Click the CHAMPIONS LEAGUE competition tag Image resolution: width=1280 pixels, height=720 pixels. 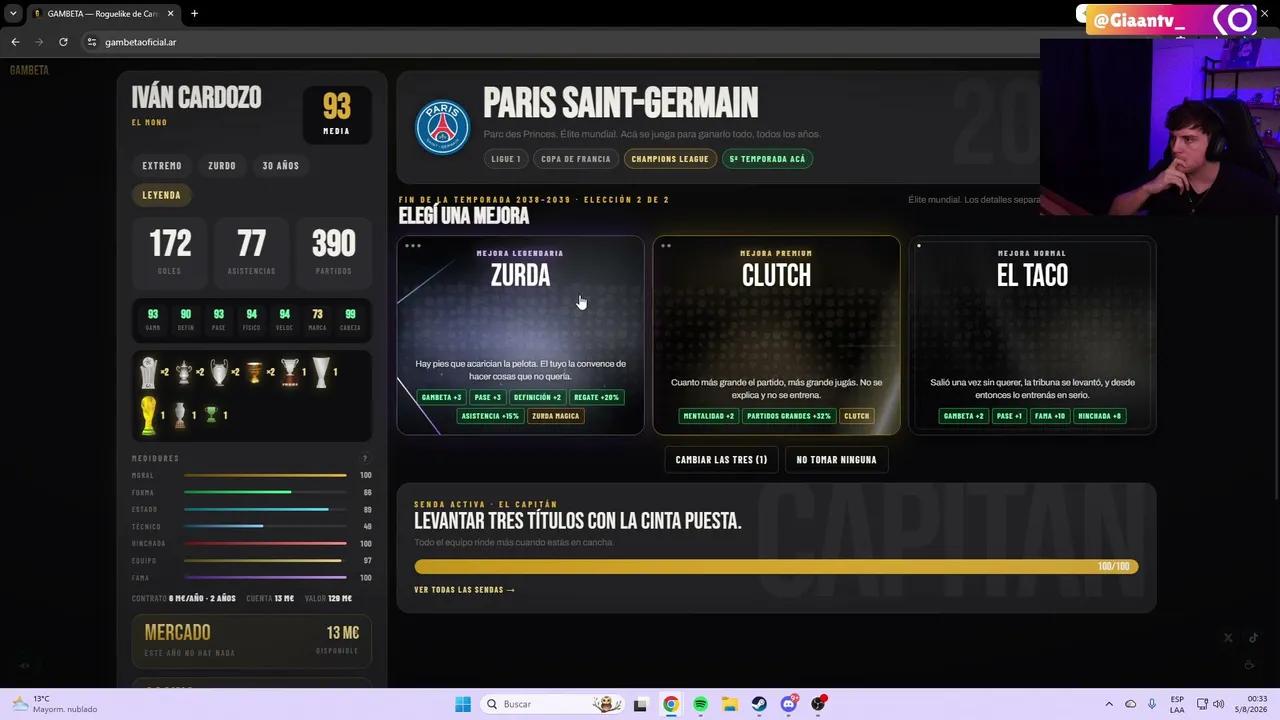click(x=670, y=159)
